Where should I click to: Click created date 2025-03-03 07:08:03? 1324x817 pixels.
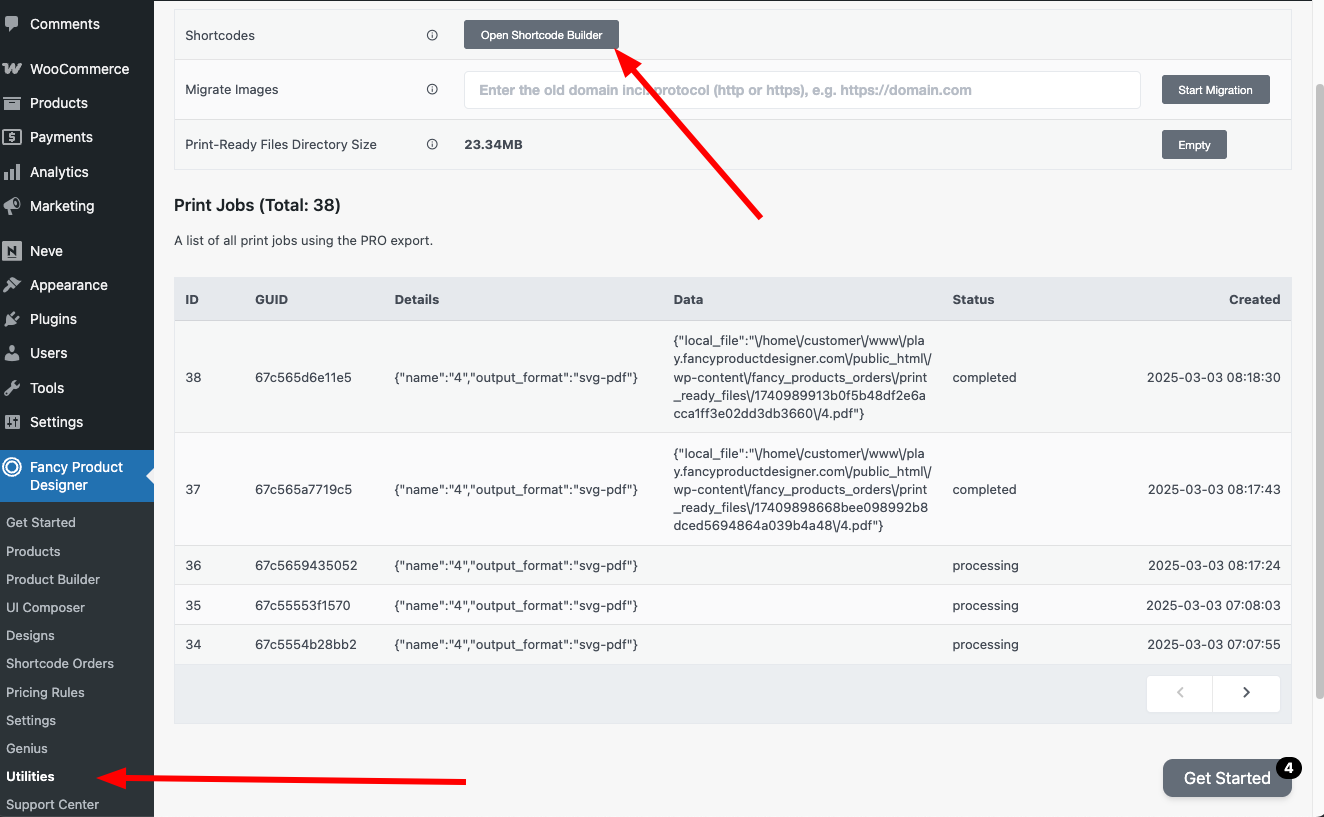[1213, 605]
